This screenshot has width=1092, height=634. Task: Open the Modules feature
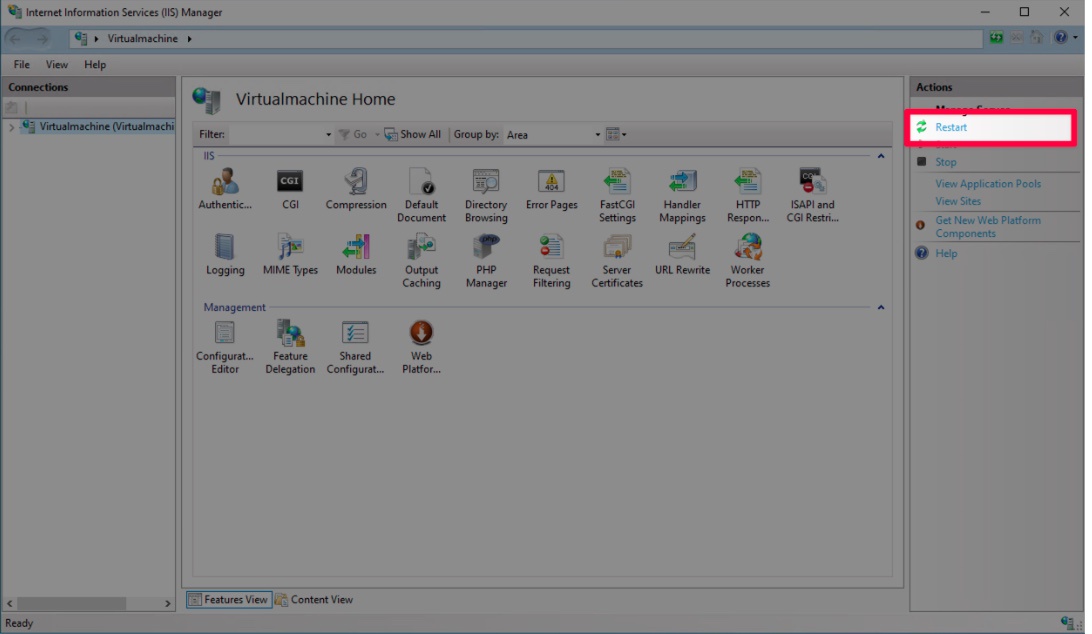point(356,254)
